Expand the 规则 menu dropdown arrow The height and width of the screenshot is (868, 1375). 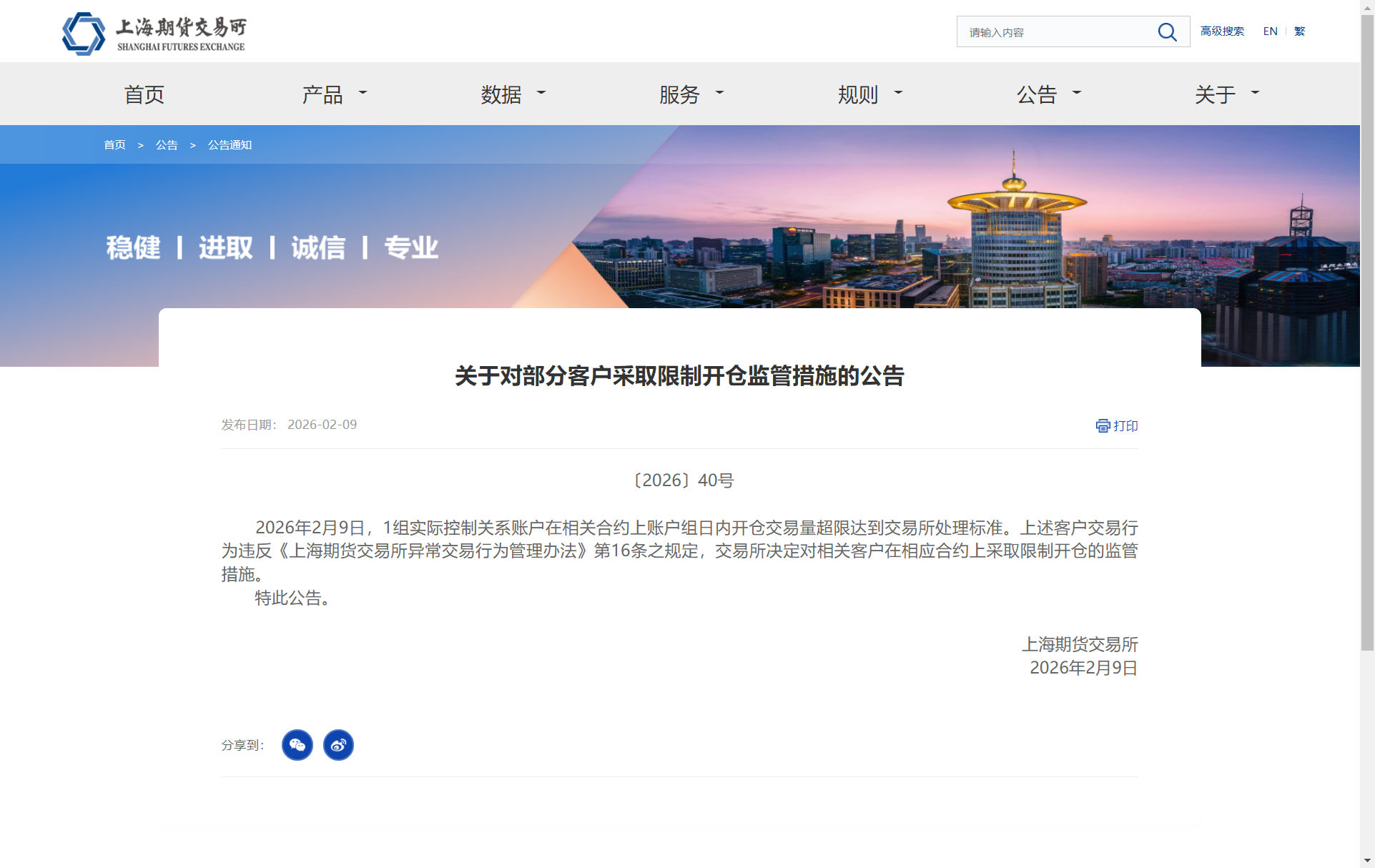click(898, 93)
